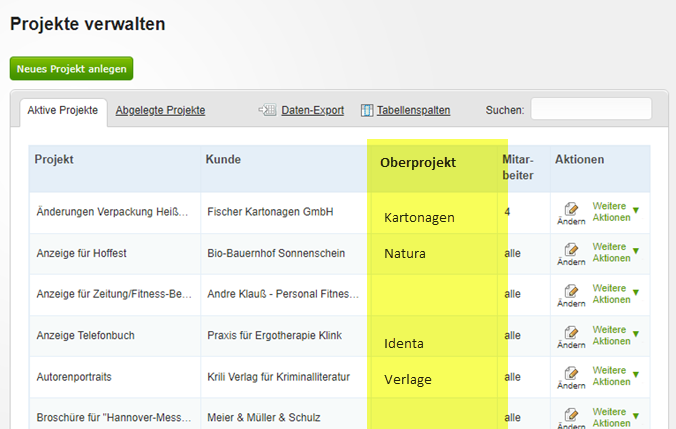Click the Daten-Export icon
This screenshot has width=676, height=429.
[x=267, y=110]
